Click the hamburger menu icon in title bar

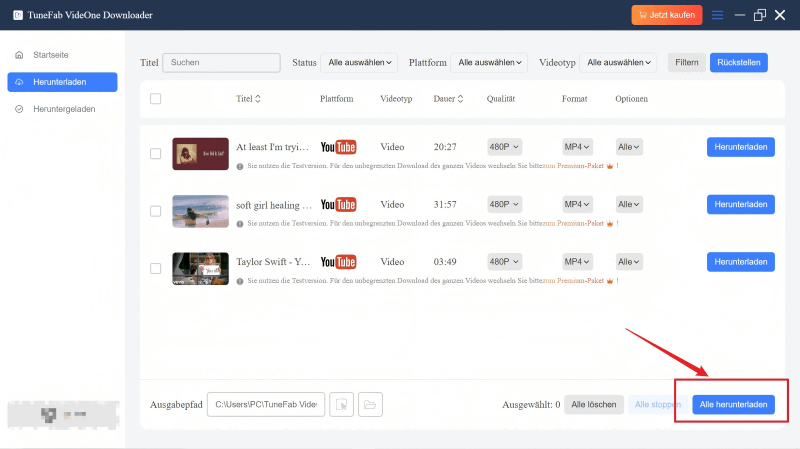(717, 15)
